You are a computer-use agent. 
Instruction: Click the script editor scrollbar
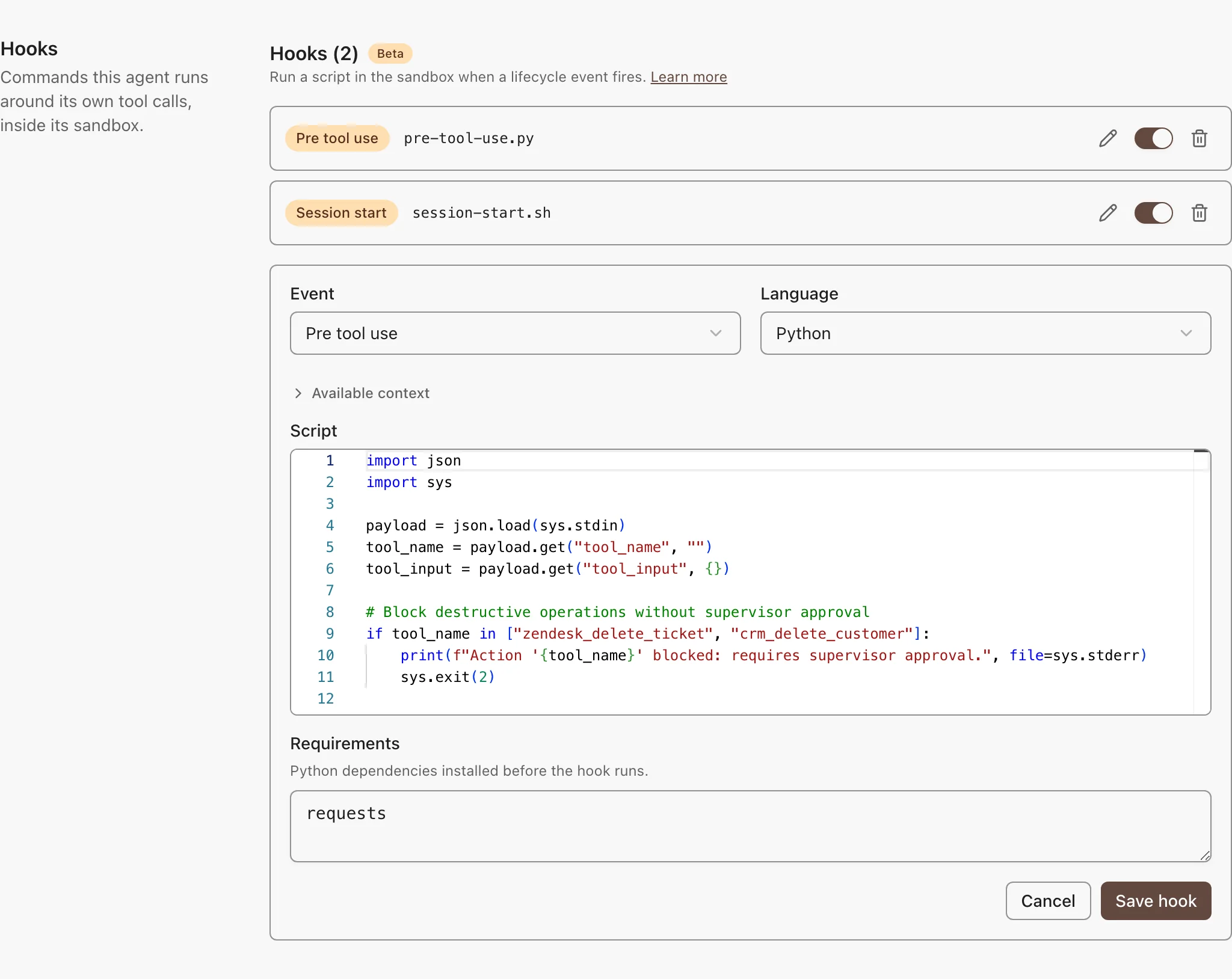click(1201, 582)
